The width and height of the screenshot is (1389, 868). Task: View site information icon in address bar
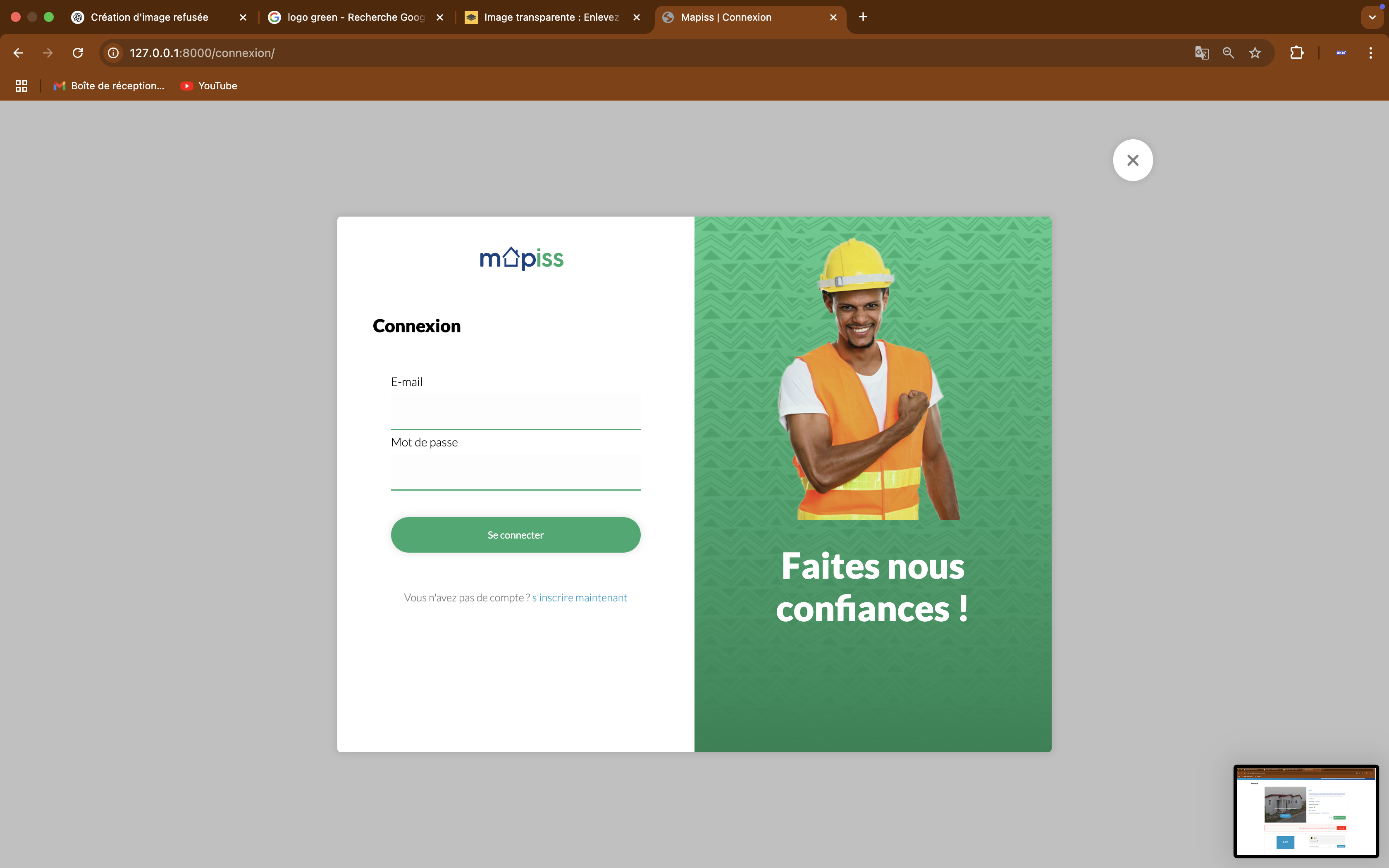coord(114,53)
